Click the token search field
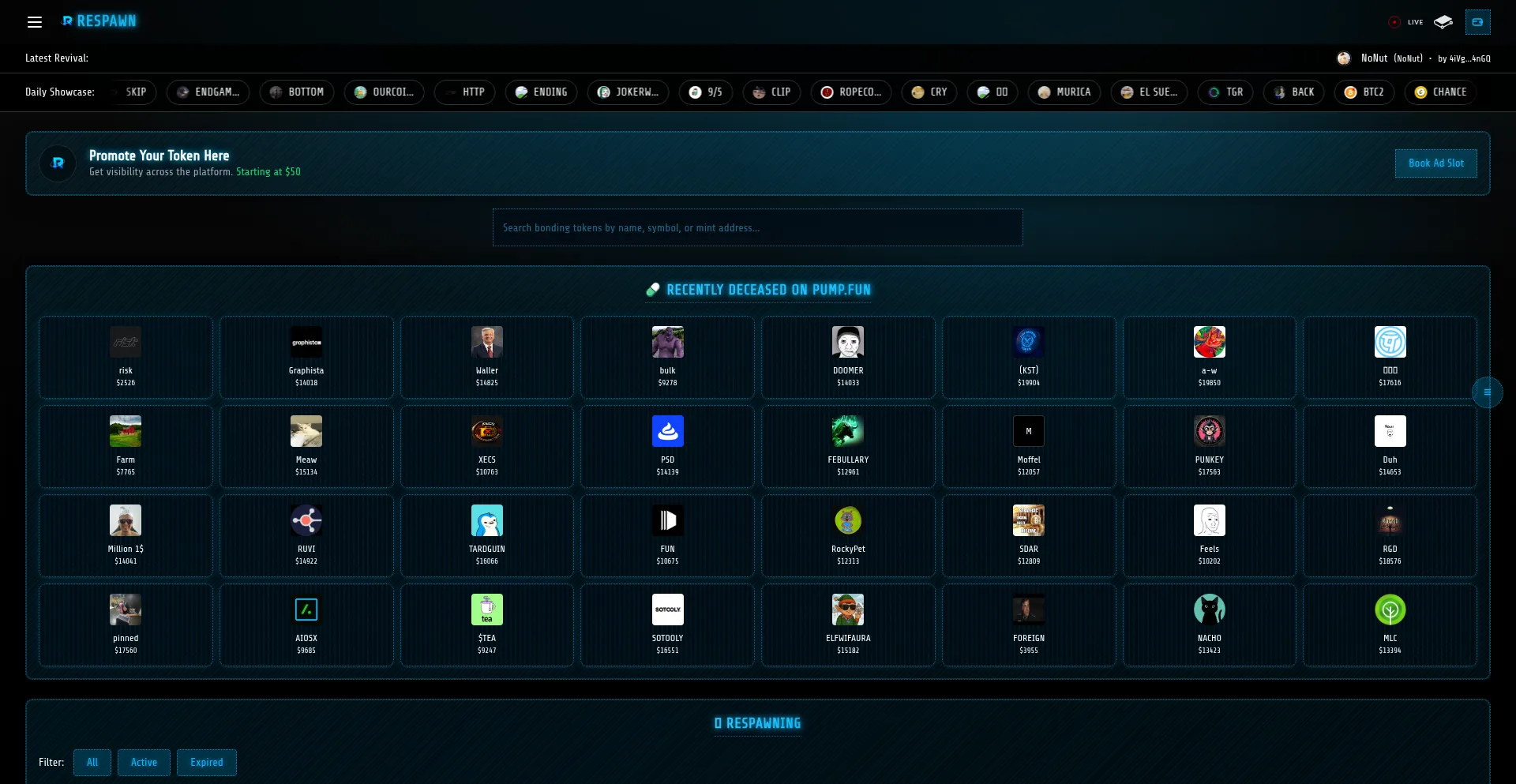This screenshot has width=1516, height=784. click(x=757, y=228)
